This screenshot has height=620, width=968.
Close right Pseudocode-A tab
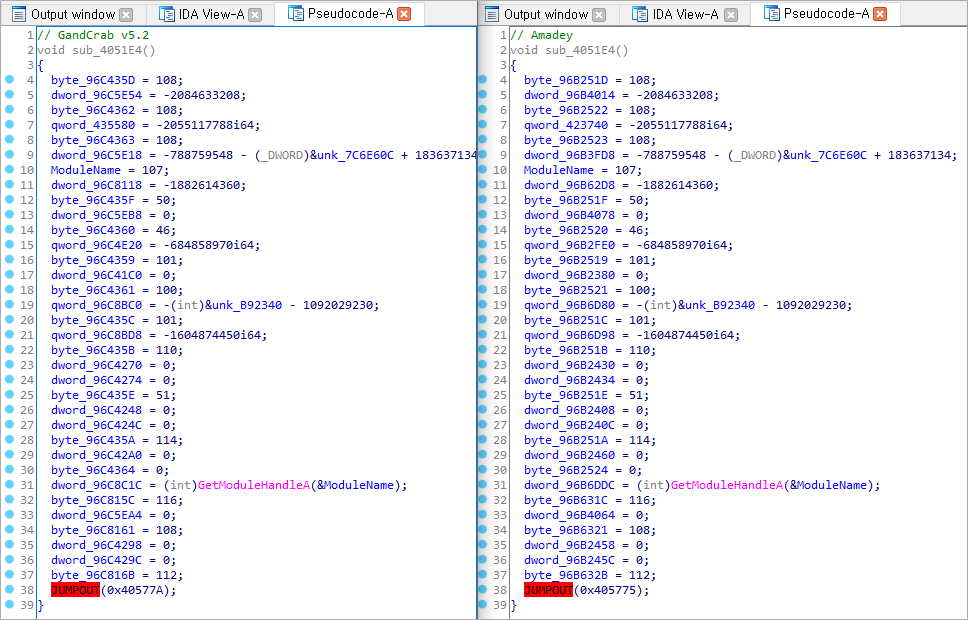pyautogui.click(x=880, y=14)
